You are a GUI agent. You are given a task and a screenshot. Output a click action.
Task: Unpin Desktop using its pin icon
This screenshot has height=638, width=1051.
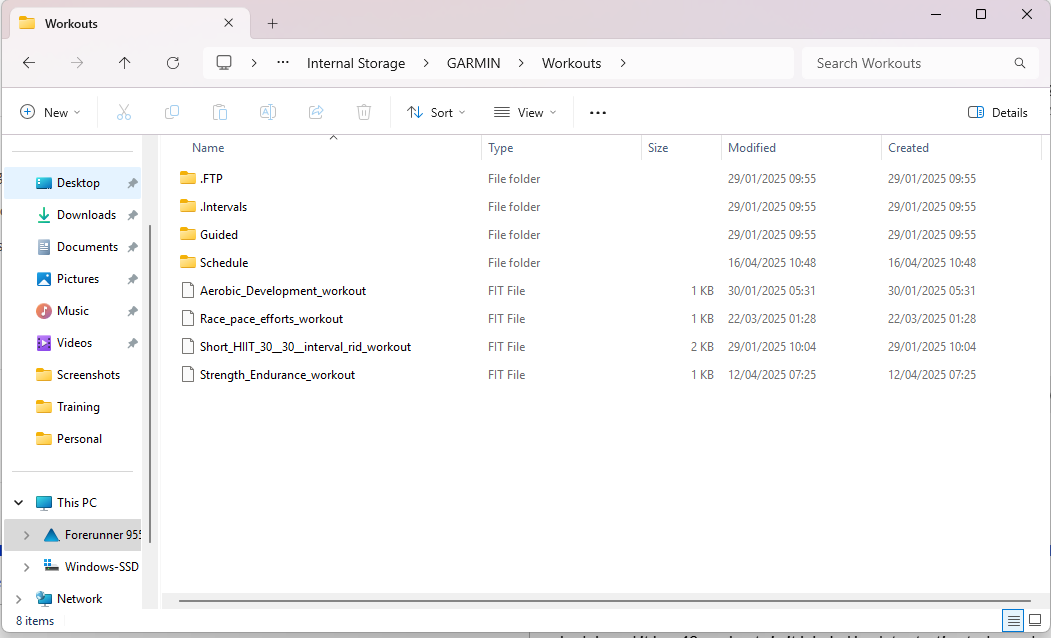[x=133, y=183]
